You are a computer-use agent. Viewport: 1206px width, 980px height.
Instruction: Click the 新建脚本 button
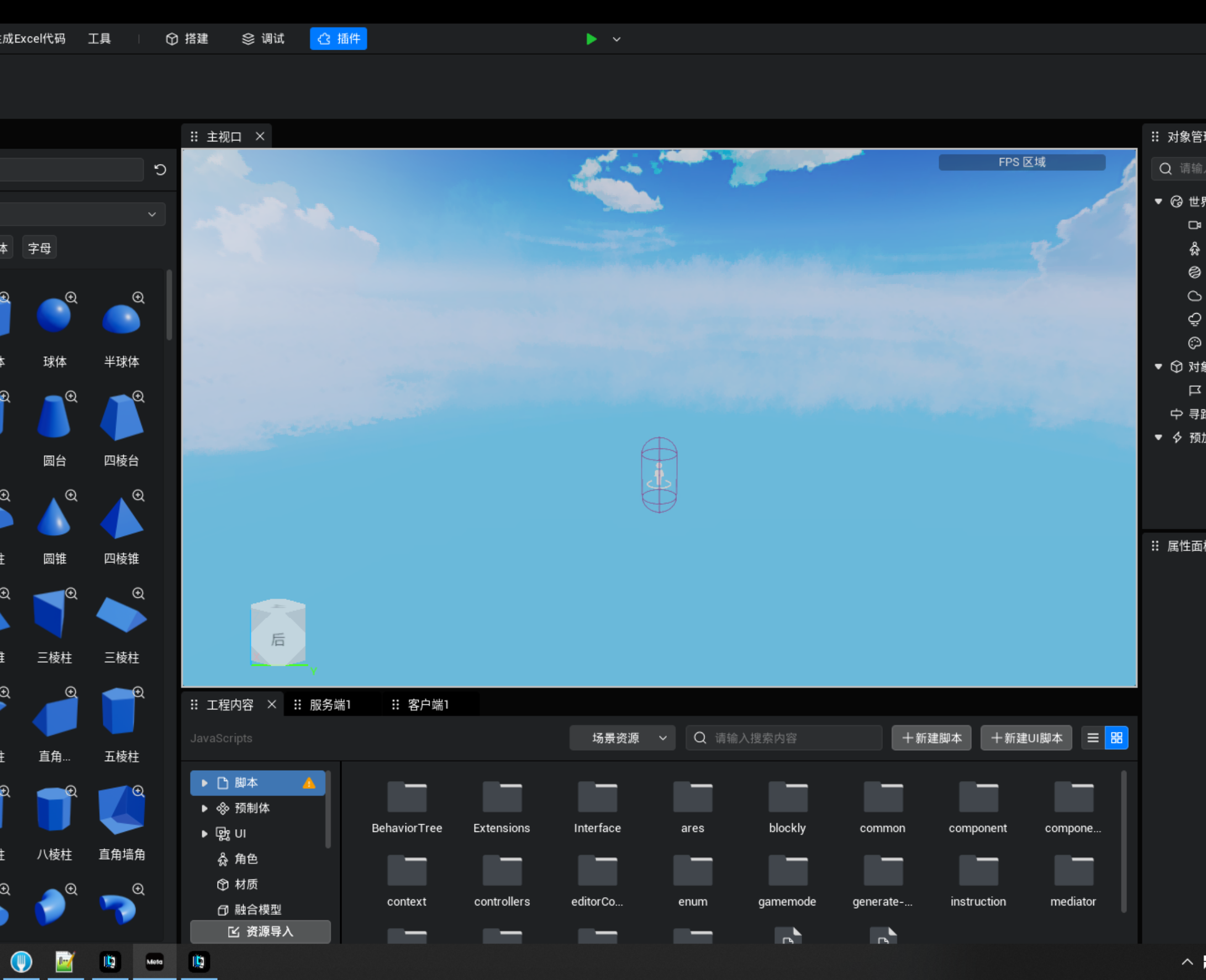[x=931, y=738]
